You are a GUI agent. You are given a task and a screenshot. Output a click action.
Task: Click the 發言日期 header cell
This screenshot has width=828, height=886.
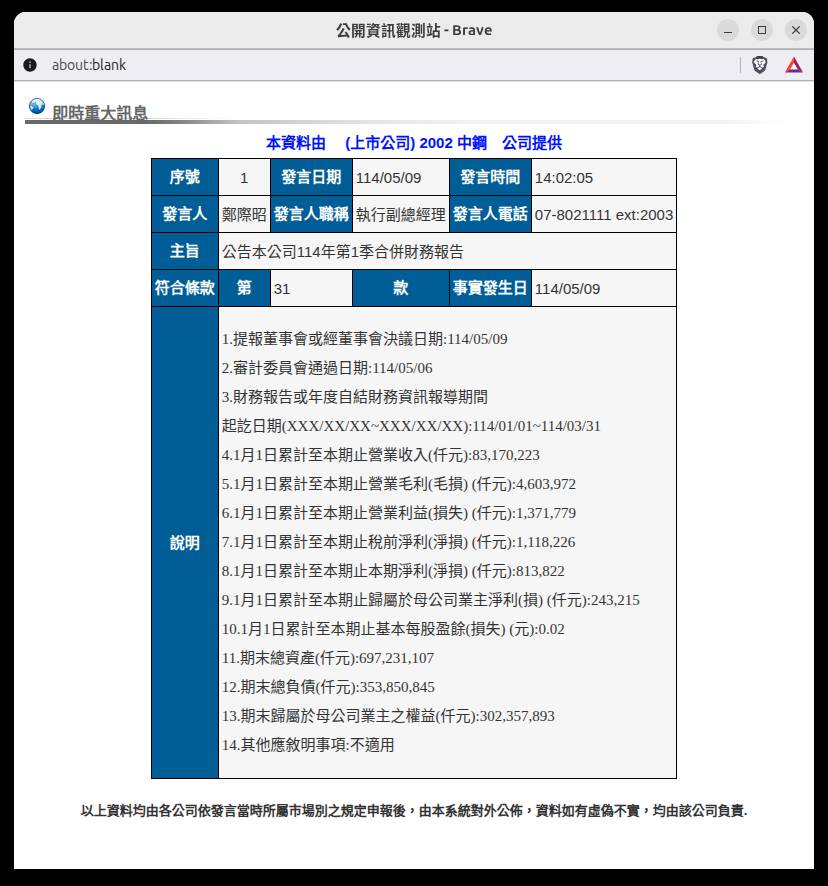click(x=311, y=177)
